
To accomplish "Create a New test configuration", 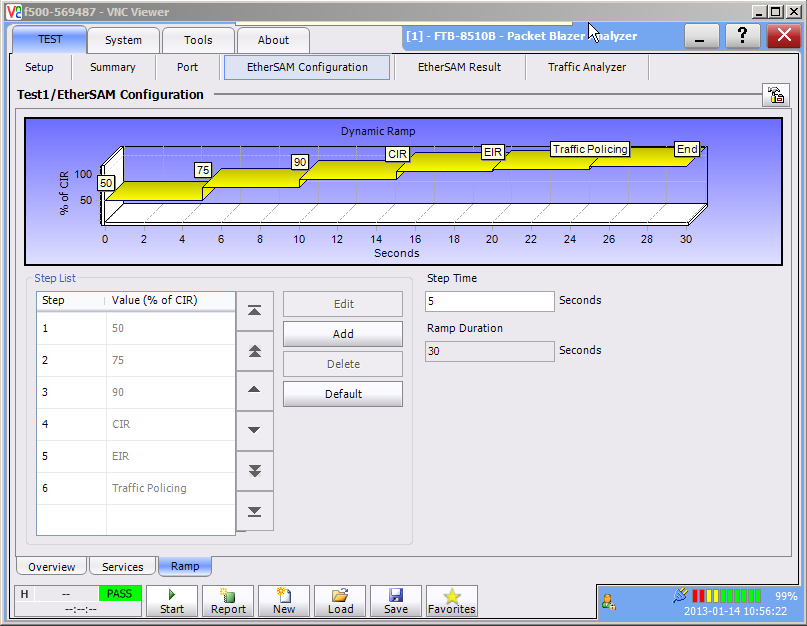I will click(284, 601).
